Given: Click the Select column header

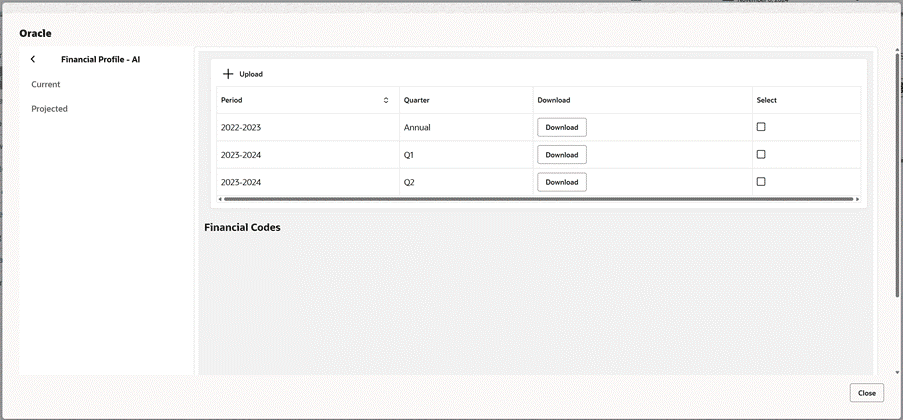Looking at the screenshot, I should [x=806, y=100].
